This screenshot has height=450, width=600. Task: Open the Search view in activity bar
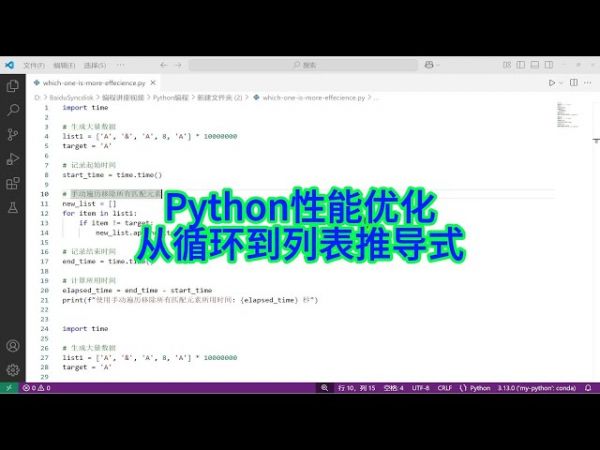click(x=13, y=110)
